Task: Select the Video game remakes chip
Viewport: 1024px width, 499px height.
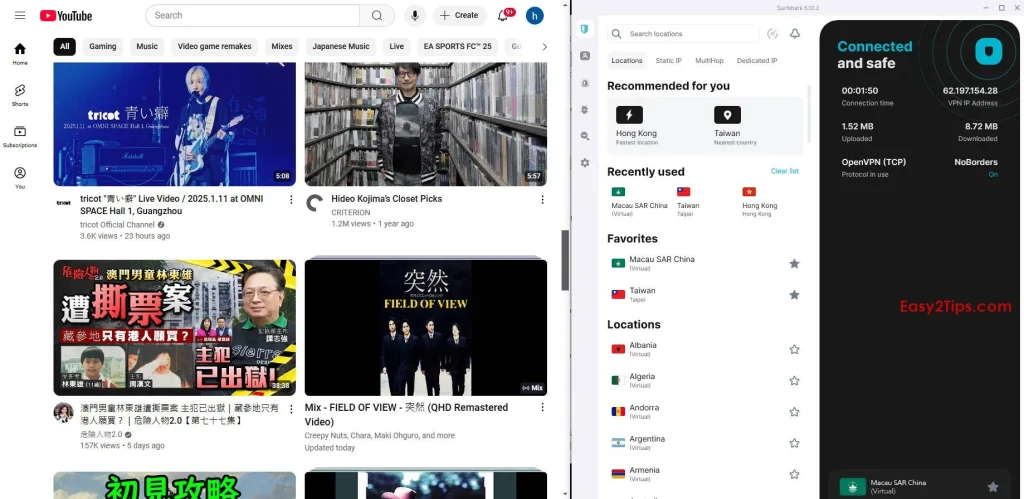Action: [214, 46]
